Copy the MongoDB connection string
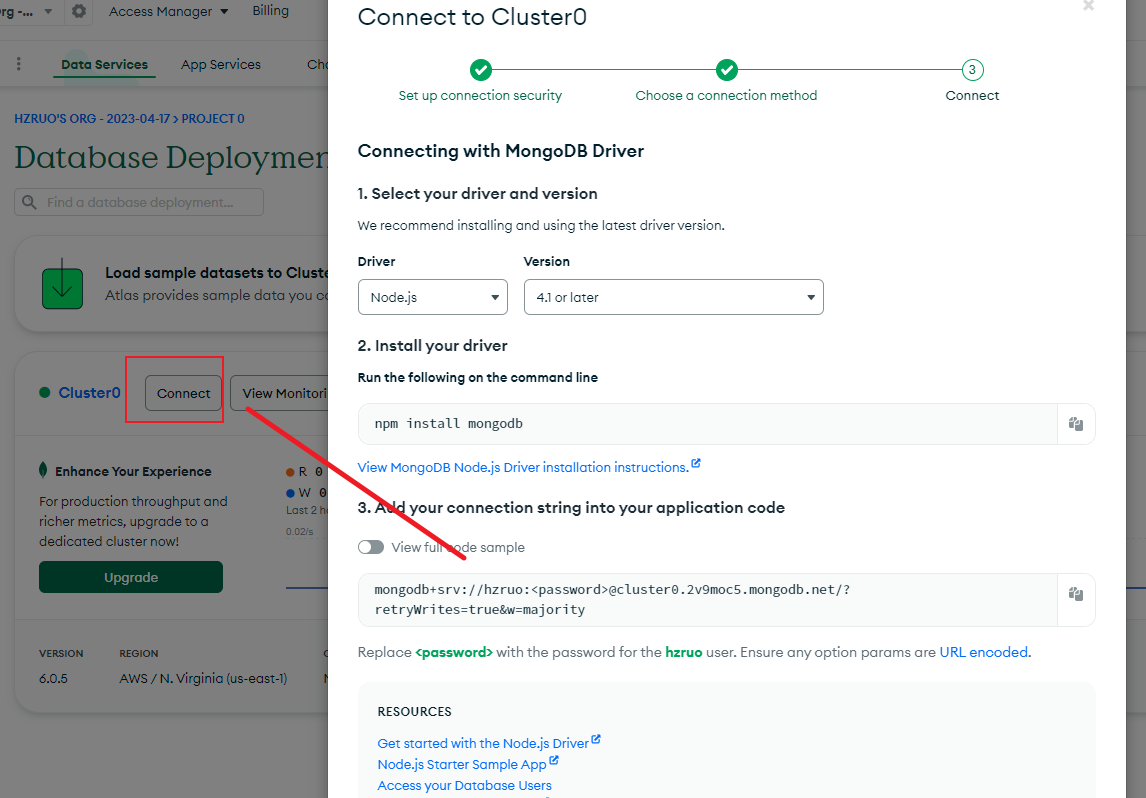Image resolution: width=1146 pixels, height=798 pixels. (x=1076, y=594)
